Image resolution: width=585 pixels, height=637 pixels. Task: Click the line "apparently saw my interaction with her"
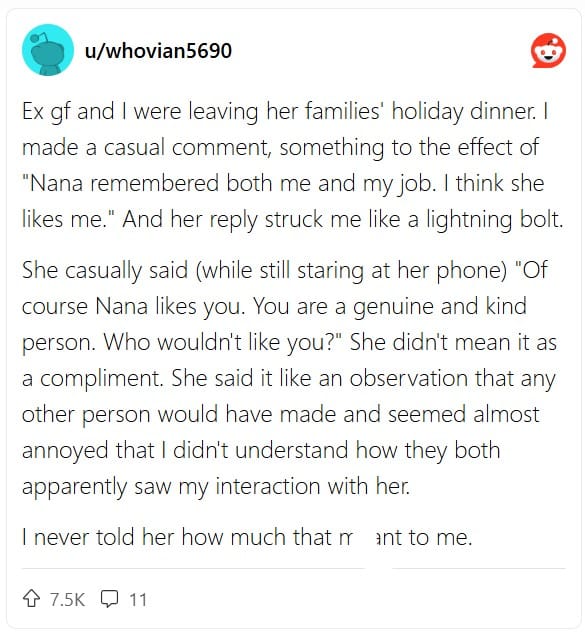click(x=216, y=486)
